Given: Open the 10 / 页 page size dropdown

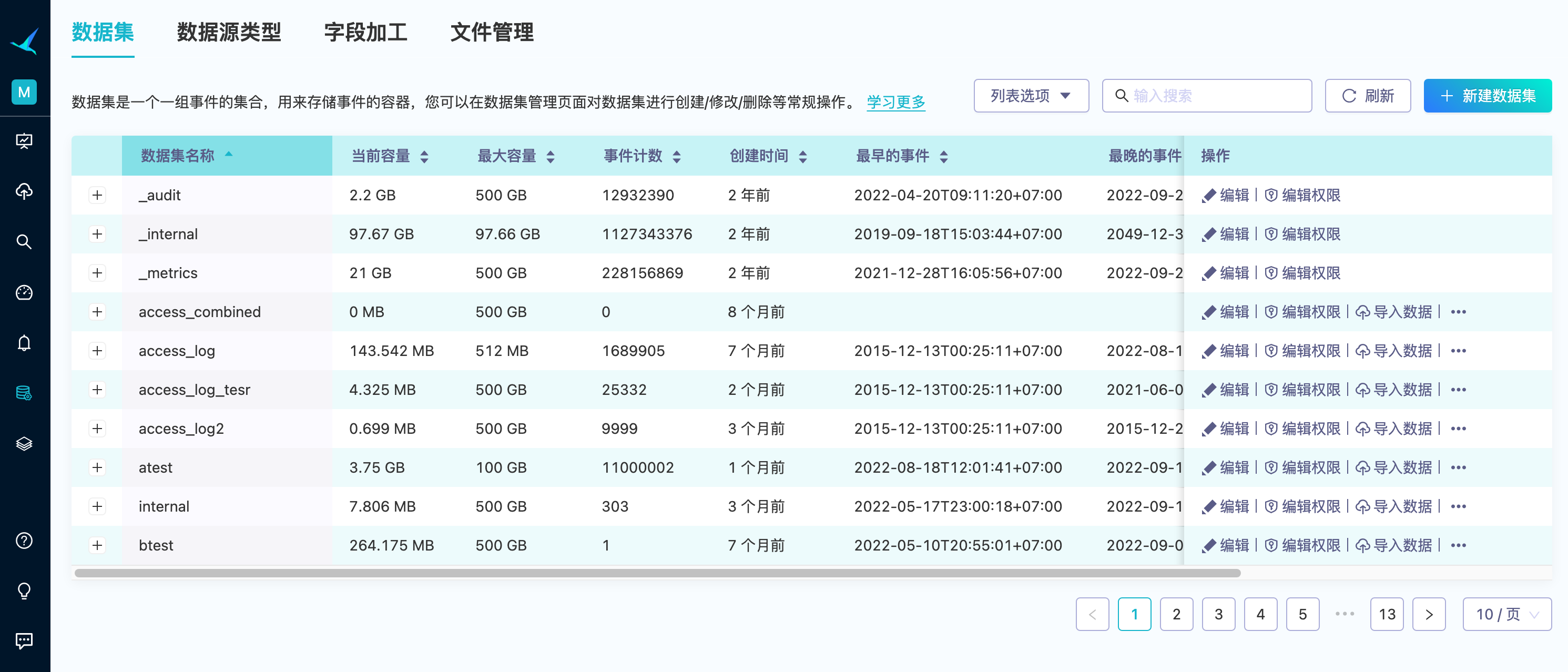Looking at the screenshot, I should 1507,614.
